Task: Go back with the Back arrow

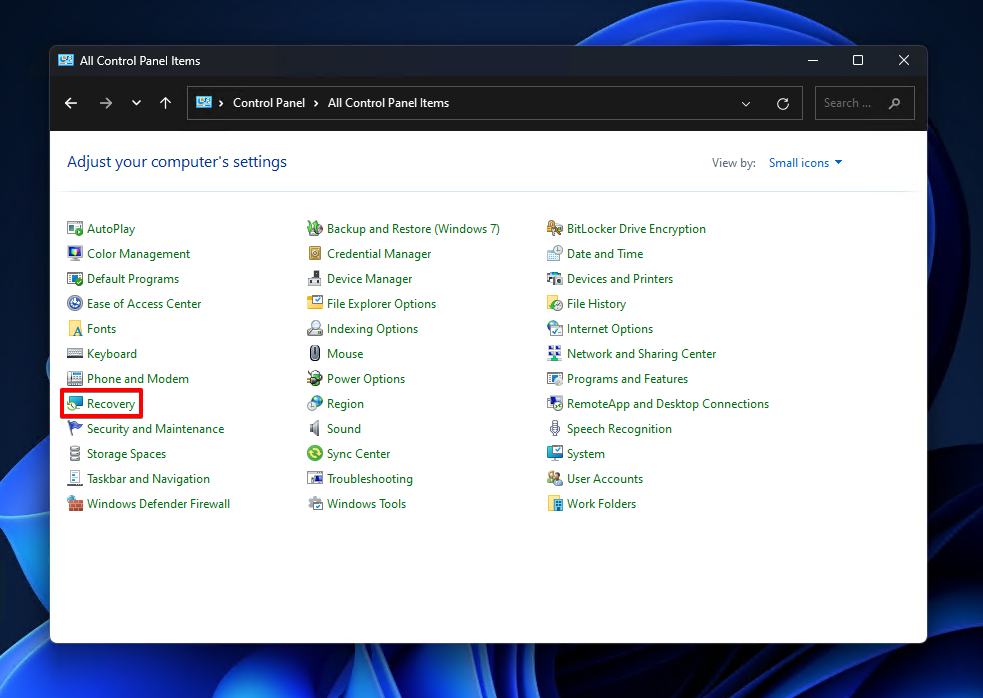Action: (71, 103)
